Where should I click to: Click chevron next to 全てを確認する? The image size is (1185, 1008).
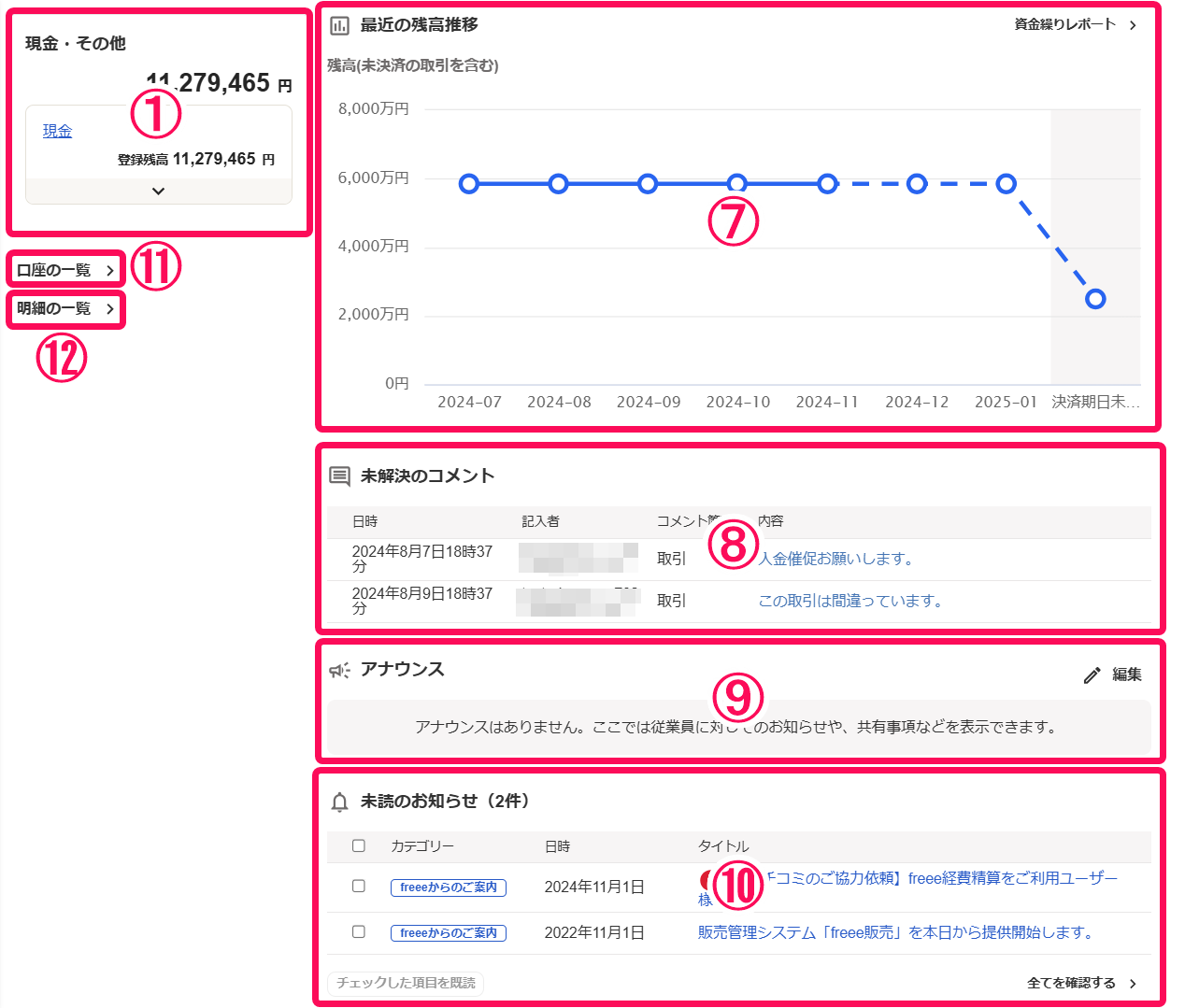point(1133,984)
